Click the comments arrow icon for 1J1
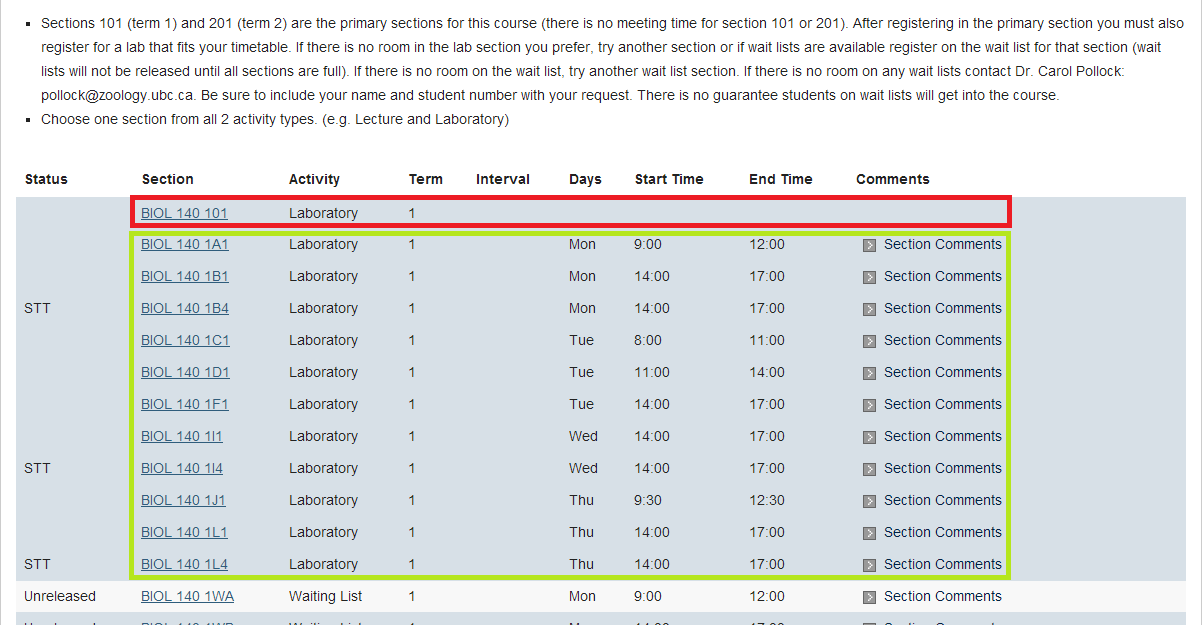Image resolution: width=1202 pixels, height=625 pixels. 869,501
